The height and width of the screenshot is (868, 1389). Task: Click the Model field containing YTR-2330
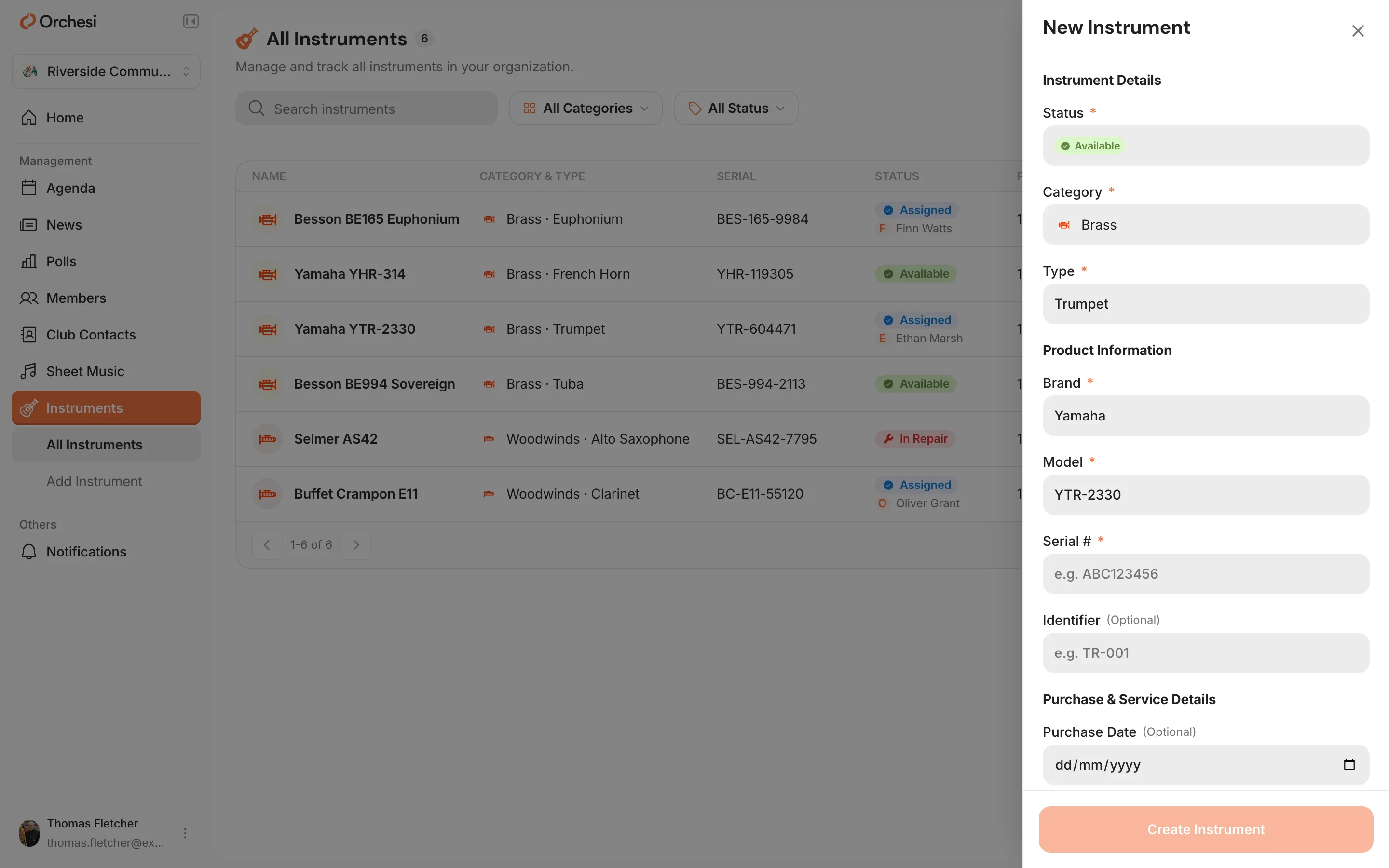[x=1206, y=495]
